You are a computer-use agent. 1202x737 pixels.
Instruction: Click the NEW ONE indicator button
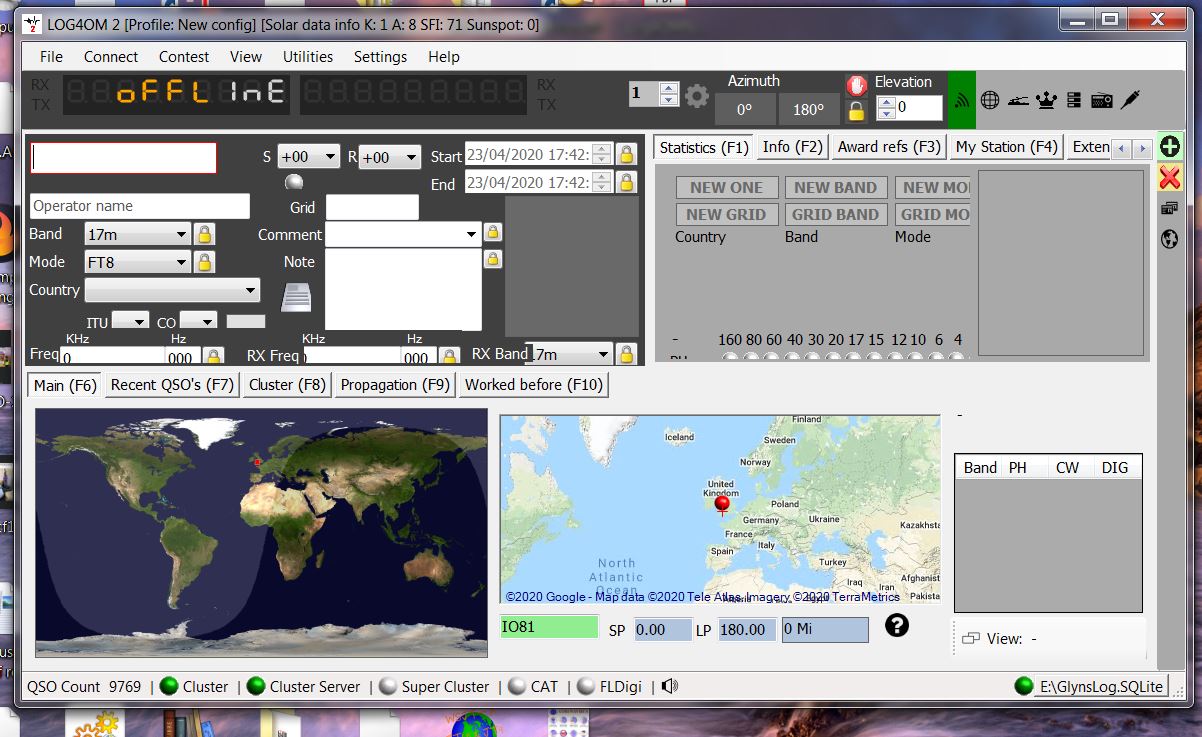[x=726, y=187]
